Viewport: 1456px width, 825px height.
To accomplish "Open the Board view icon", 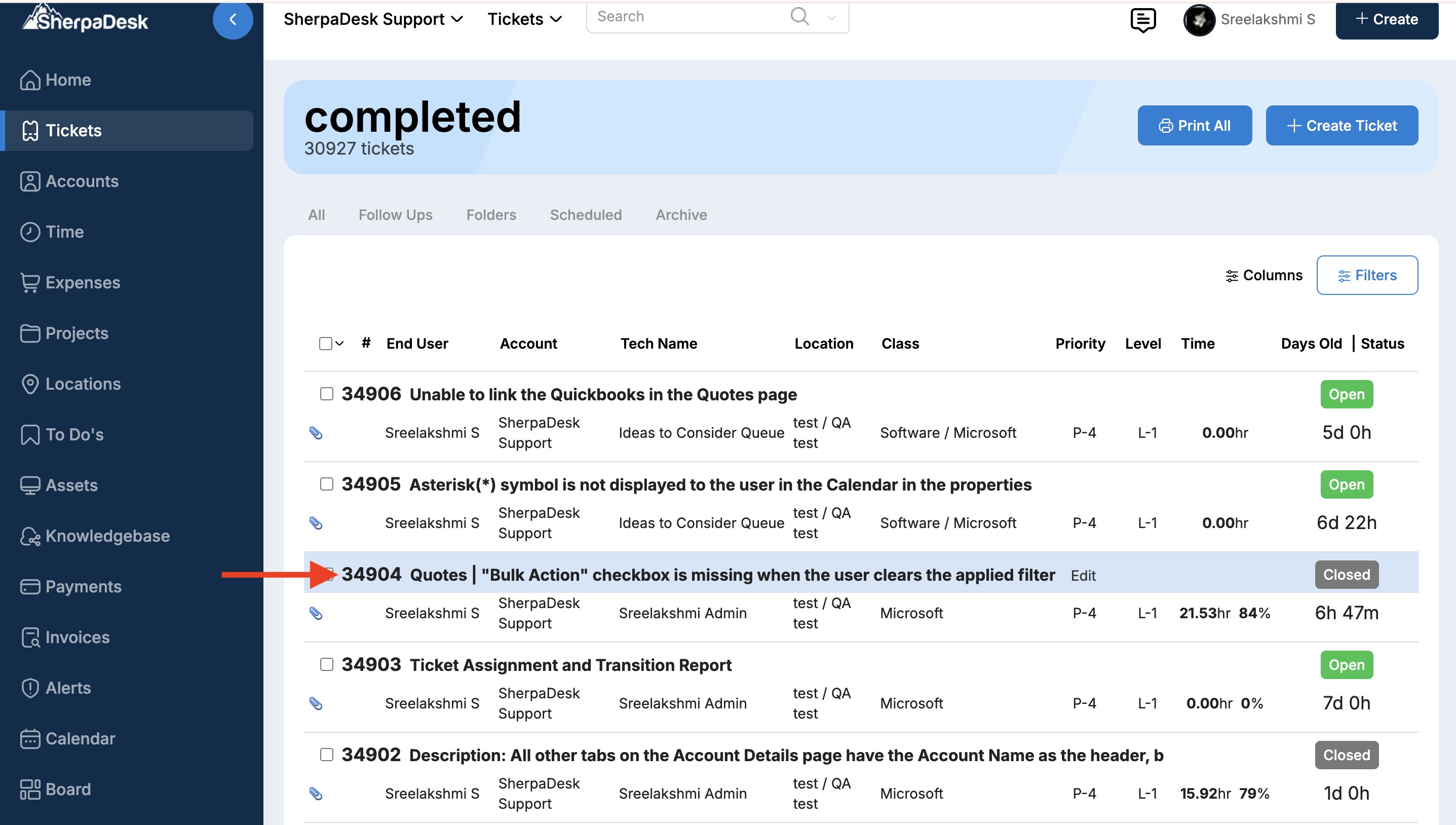I will [29, 790].
